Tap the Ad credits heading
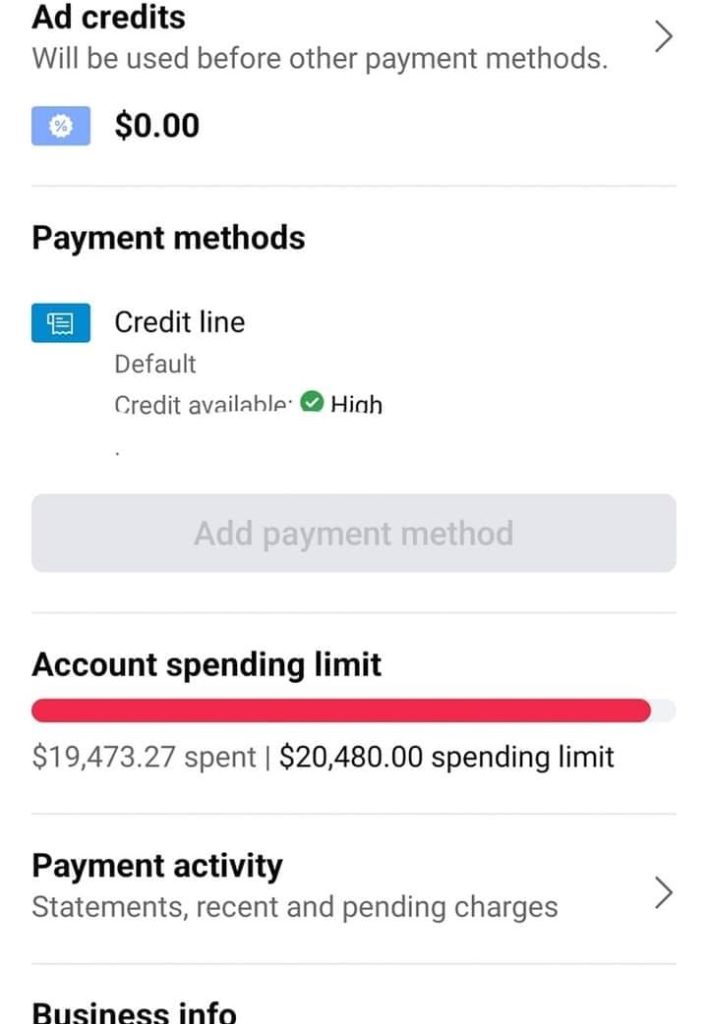 point(108,17)
